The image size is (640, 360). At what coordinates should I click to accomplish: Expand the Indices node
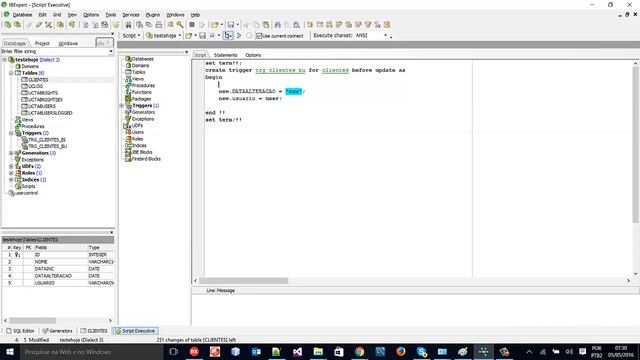[x=11, y=180]
